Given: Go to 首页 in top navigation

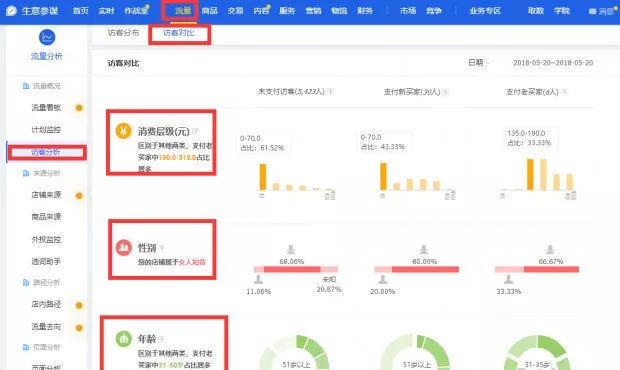Looking at the screenshot, I should click(81, 11).
